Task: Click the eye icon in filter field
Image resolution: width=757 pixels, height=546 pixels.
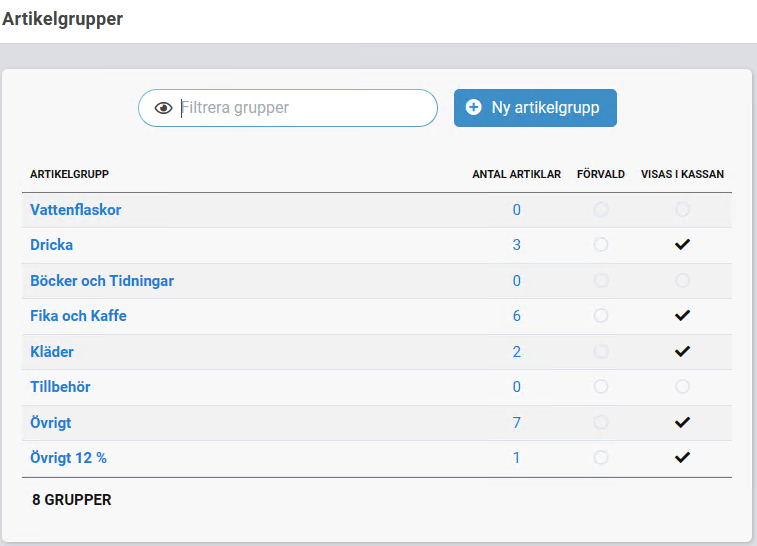Action: (x=164, y=108)
